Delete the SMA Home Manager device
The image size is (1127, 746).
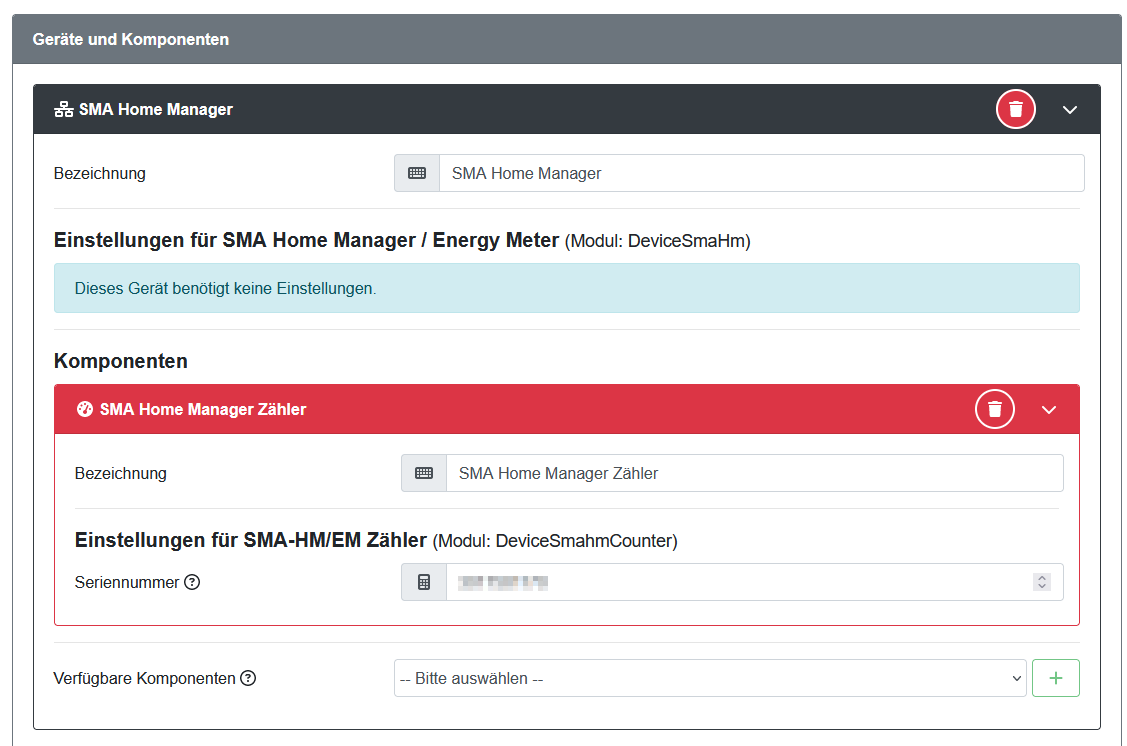tap(1015, 109)
